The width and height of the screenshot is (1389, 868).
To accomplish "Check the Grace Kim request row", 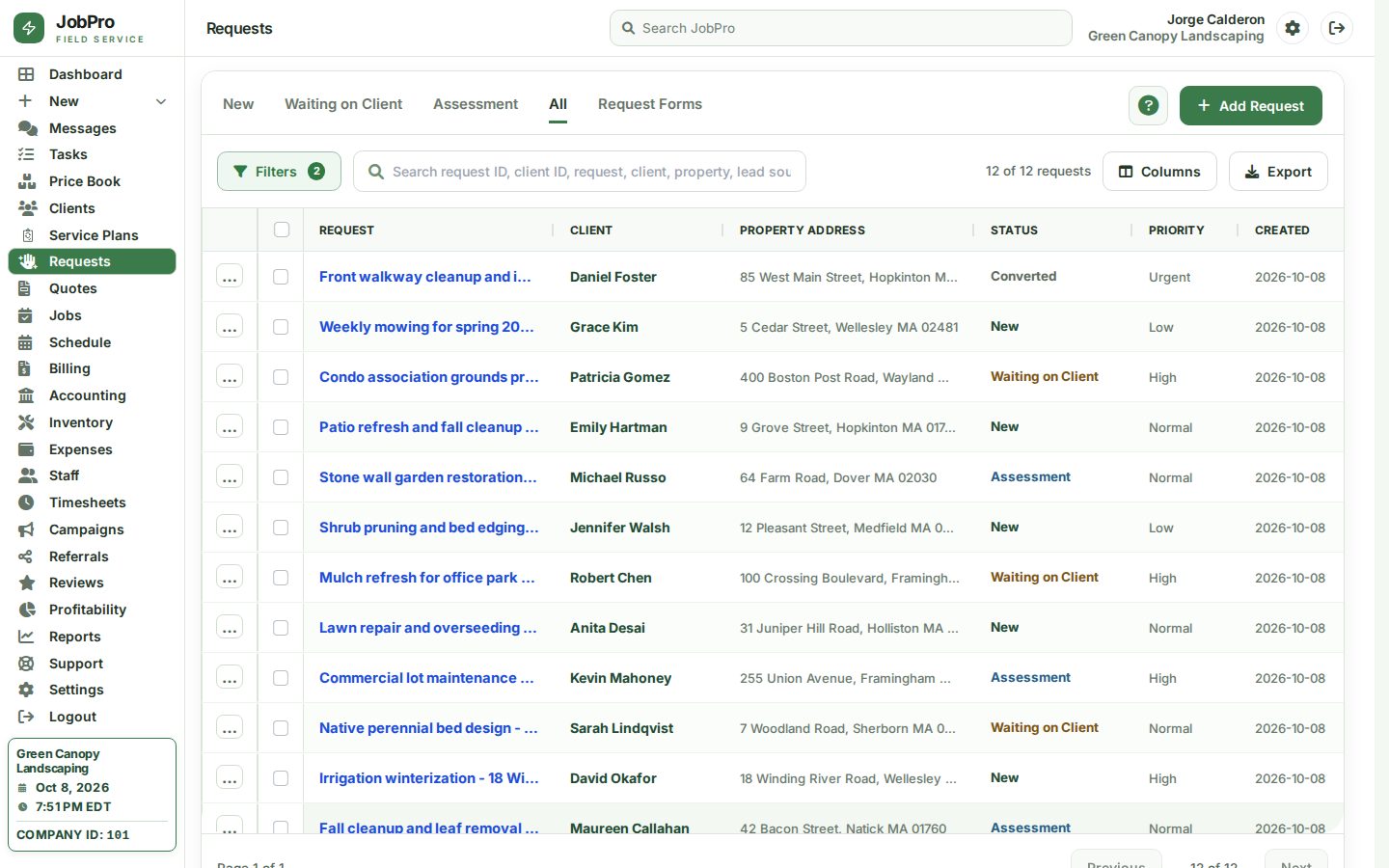I will [x=281, y=327].
